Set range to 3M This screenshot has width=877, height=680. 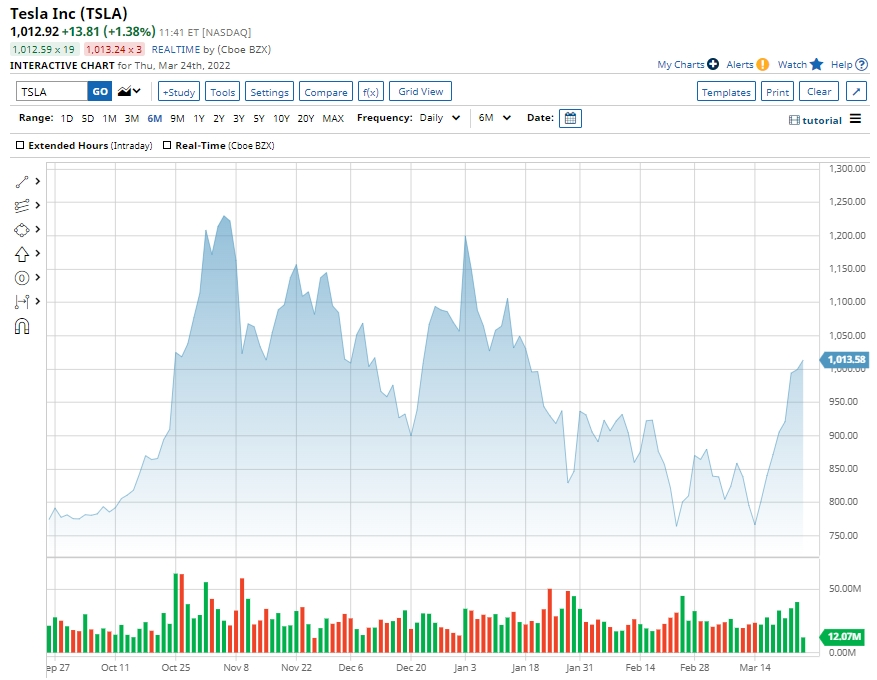tap(131, 119)
